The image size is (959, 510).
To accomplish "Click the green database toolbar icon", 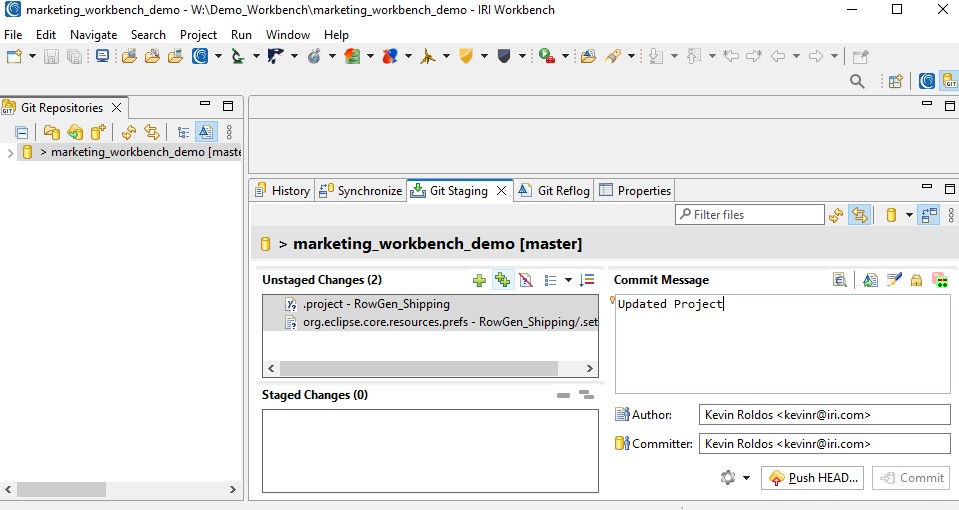I will pos(352,56).
